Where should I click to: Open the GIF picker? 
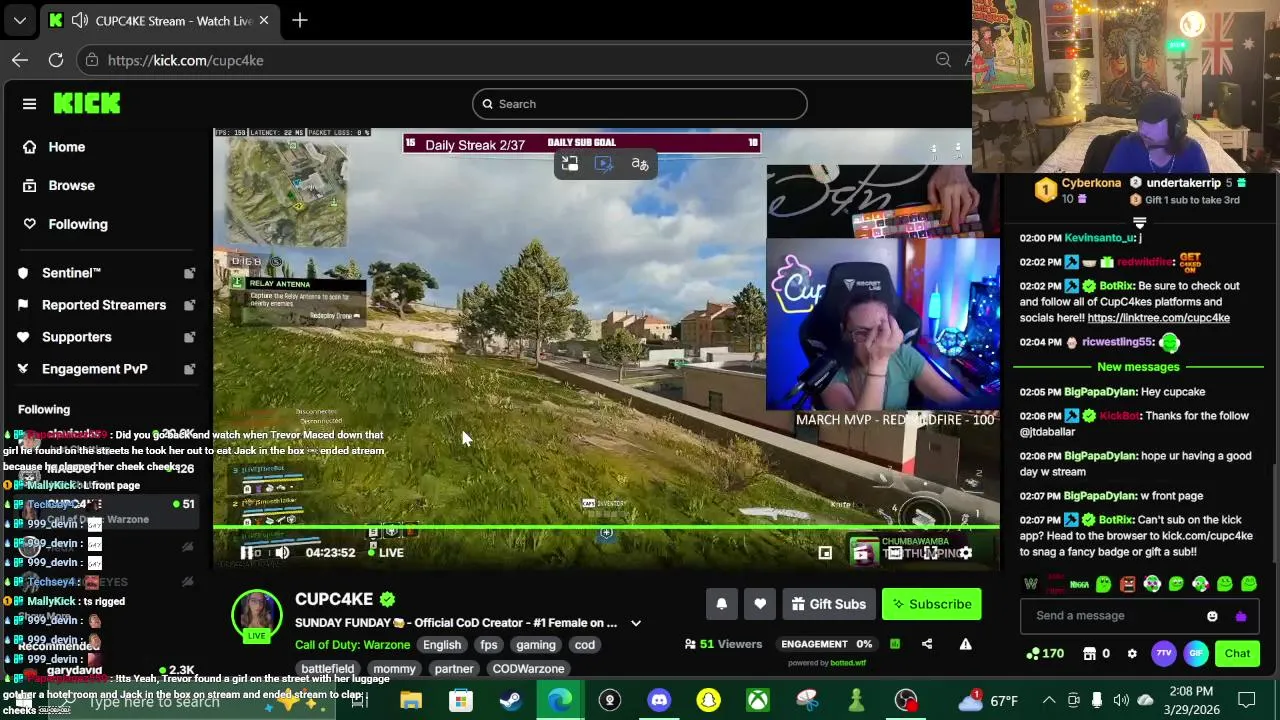[x=1196, y=654]
